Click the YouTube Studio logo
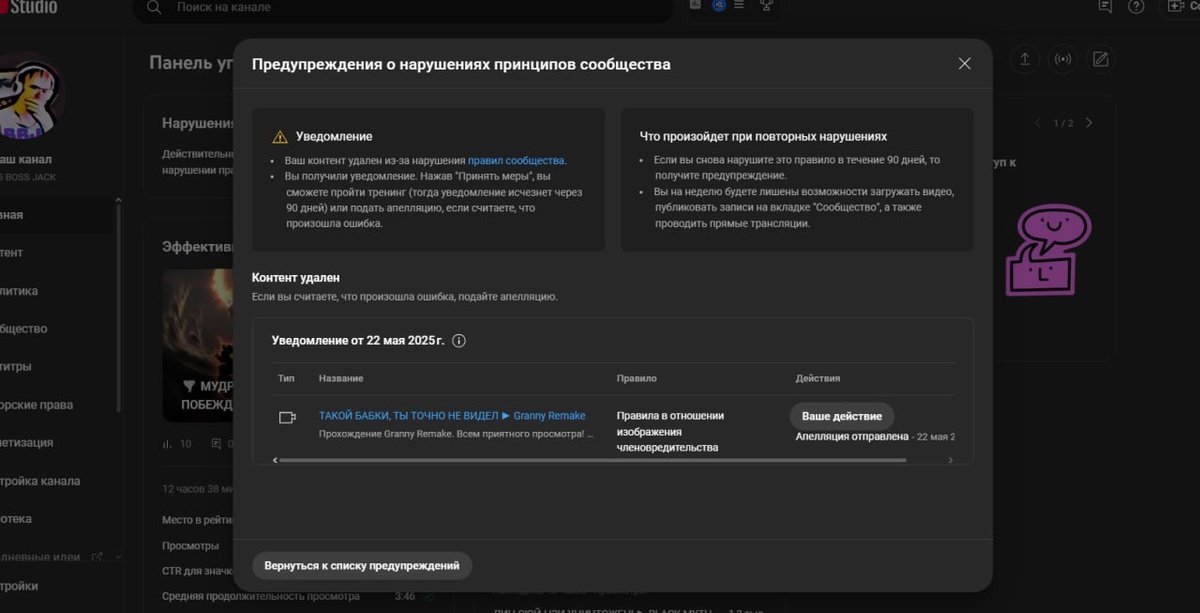The image size is (1200, 613). 29,7
